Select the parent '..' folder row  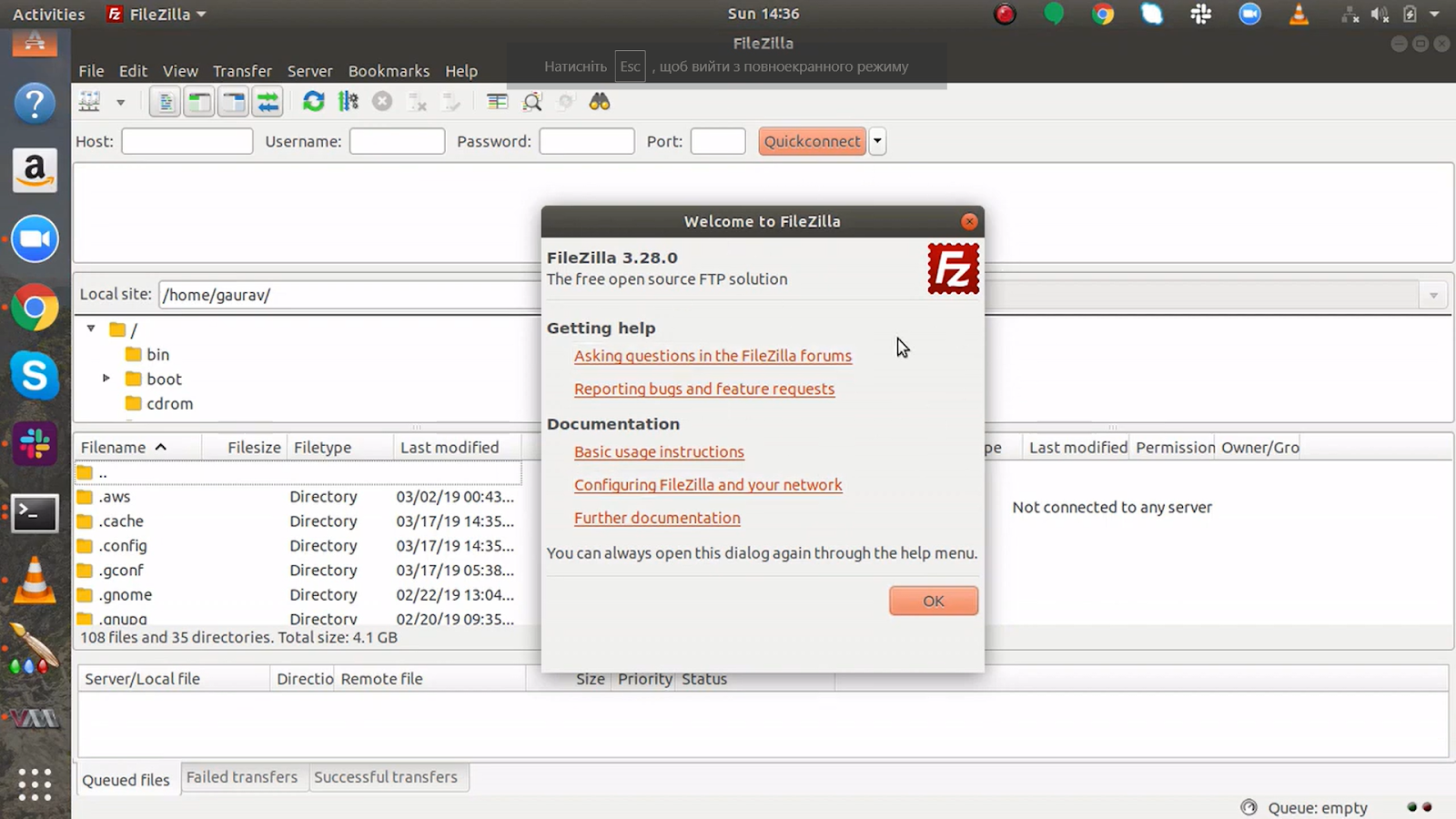coord(298,472)
